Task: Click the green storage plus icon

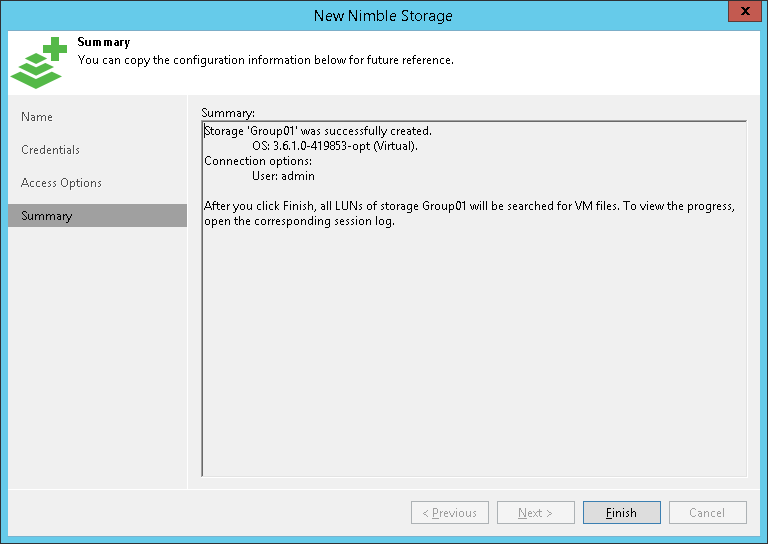Action: coord(39,63)
